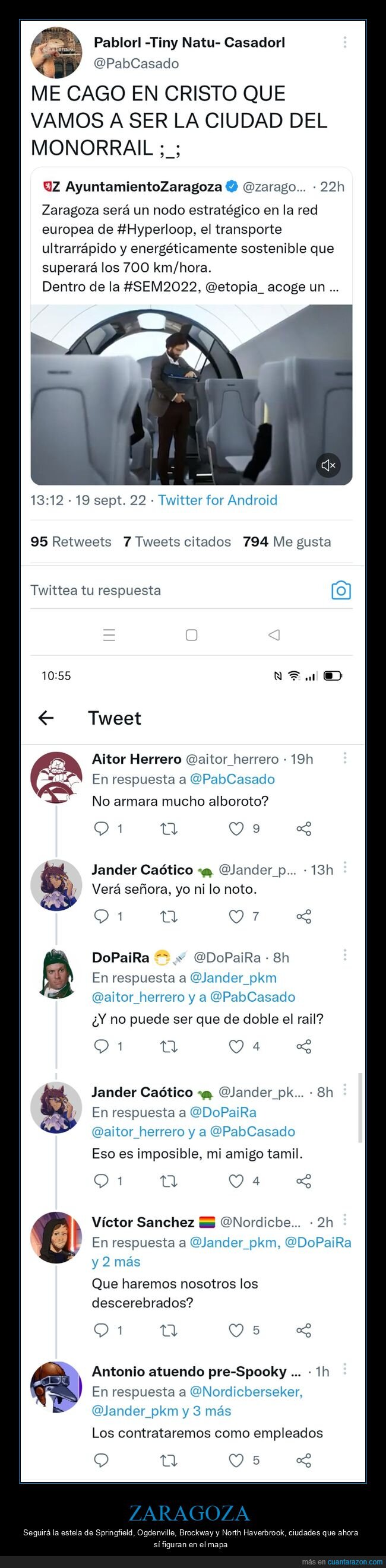Open the Twitter for Android link

217,500
